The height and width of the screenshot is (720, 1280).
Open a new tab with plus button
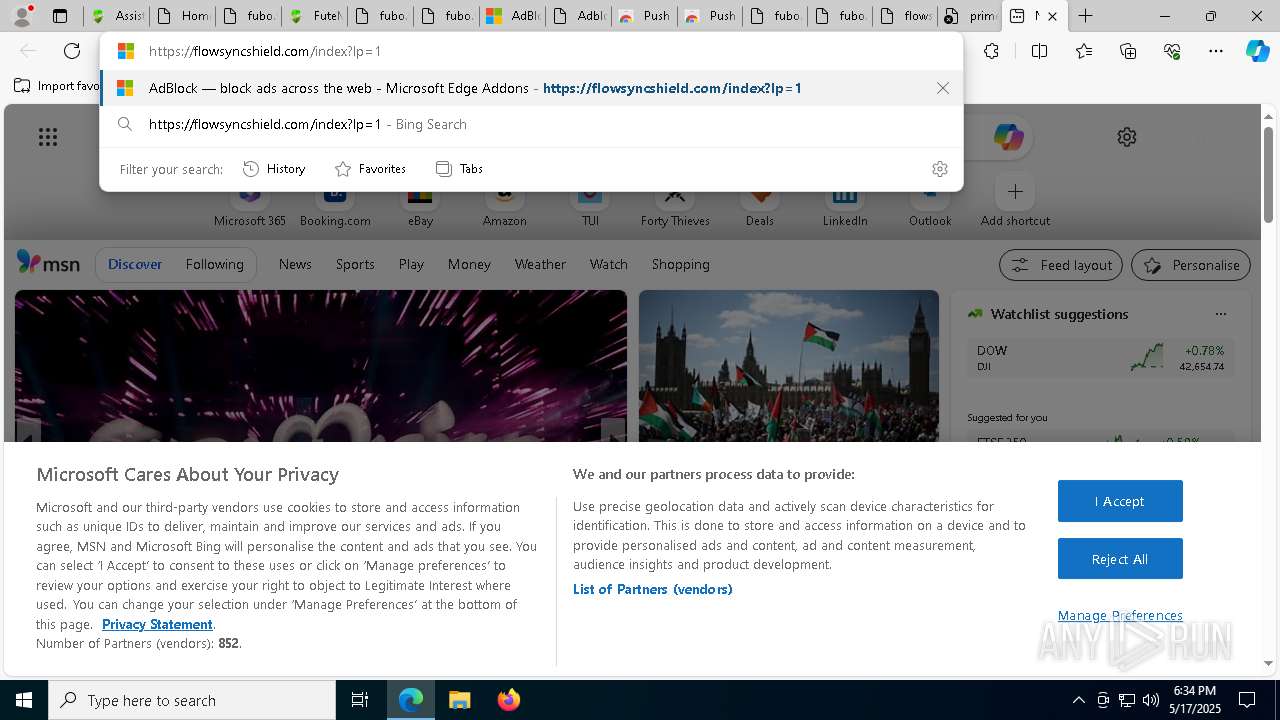pos(1085,16)
